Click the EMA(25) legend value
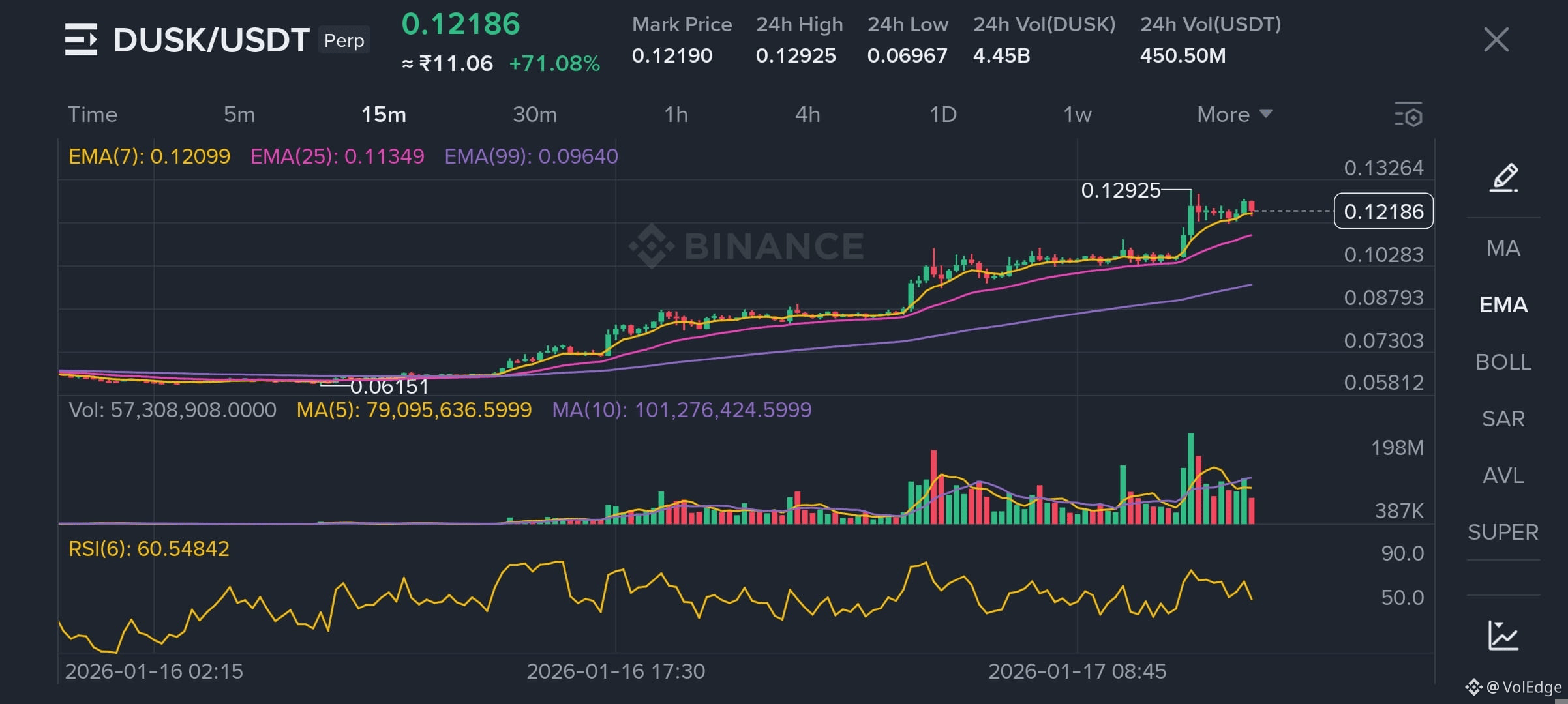Viewport: 1568px width, 704px height. coord(337,156)
